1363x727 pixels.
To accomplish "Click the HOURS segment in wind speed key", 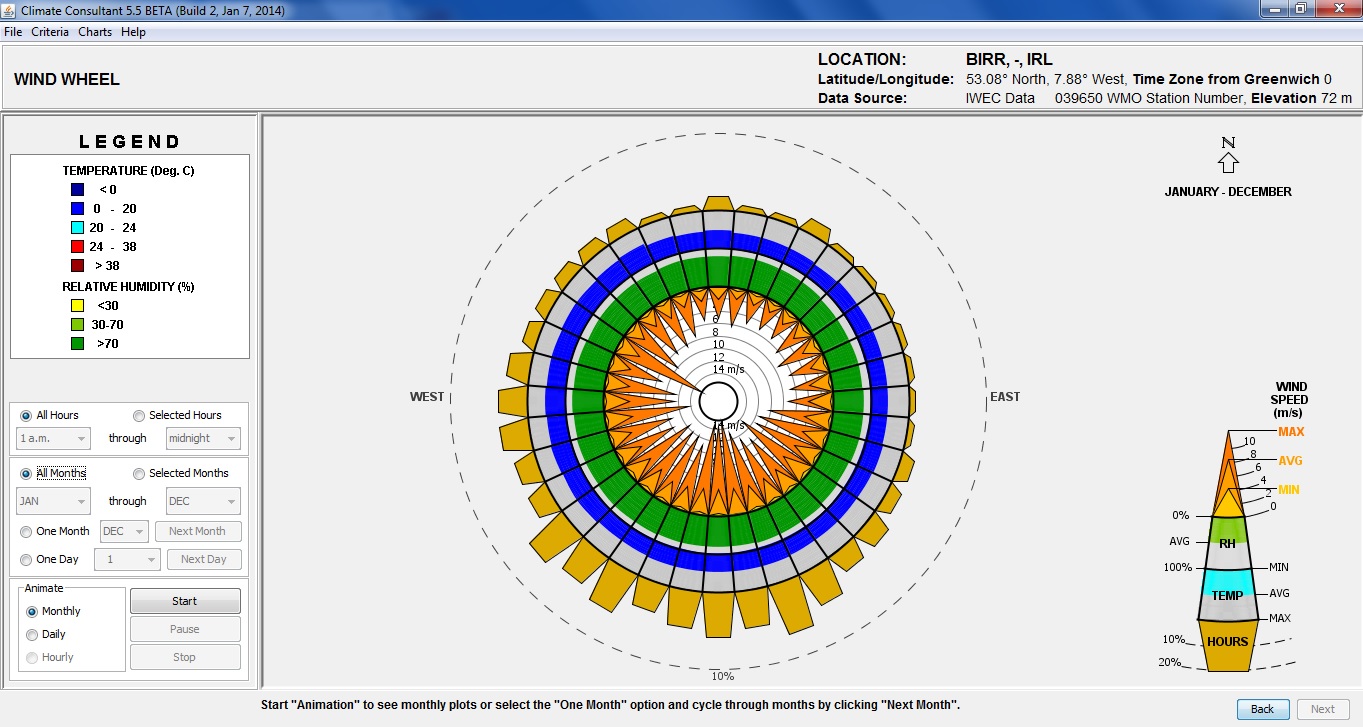I will (1227, 642).
